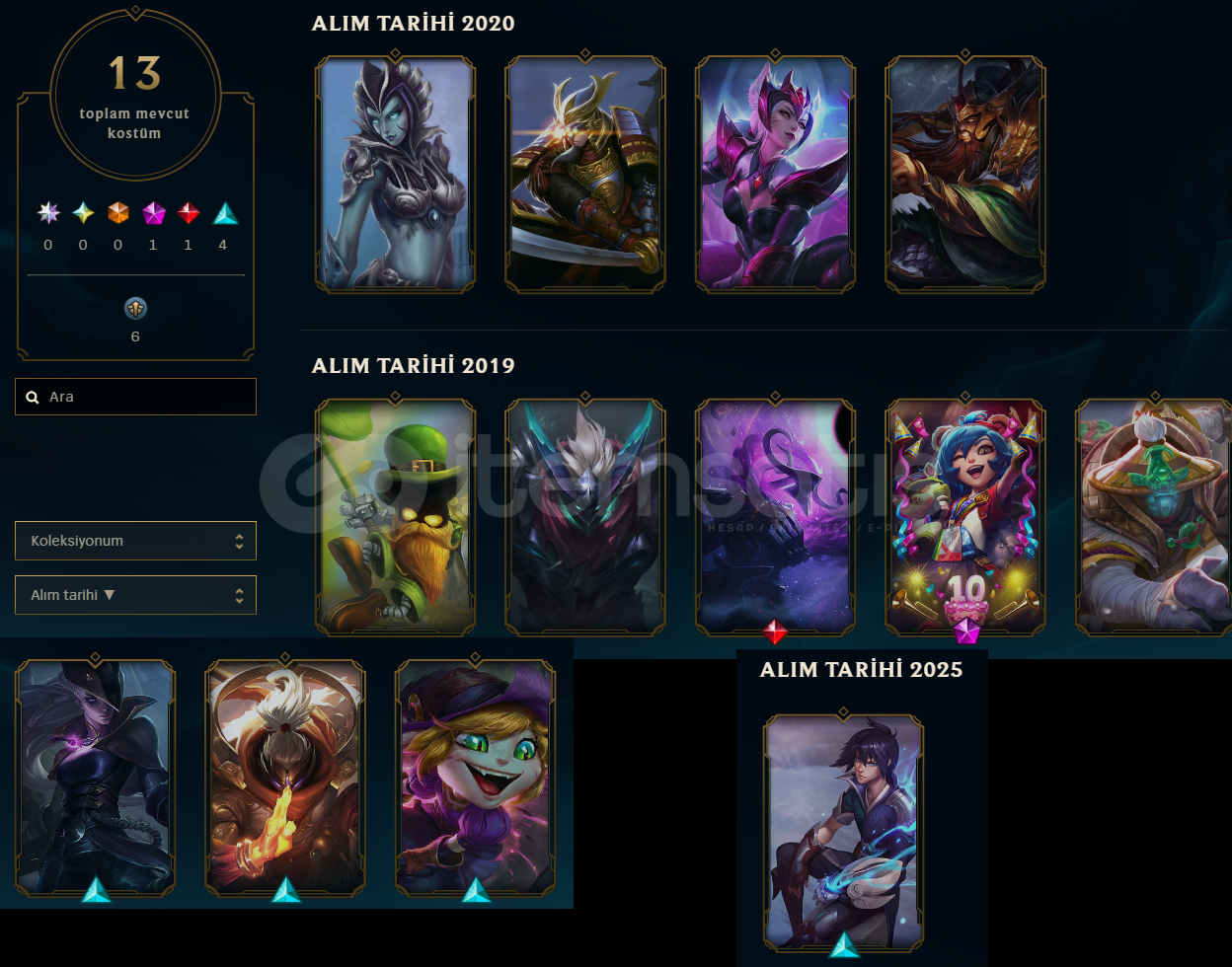The height and width of the screenshot is (967, 1232).
Task: Click the legacy skin emblem icon above 6
Action: coord(135,308)
